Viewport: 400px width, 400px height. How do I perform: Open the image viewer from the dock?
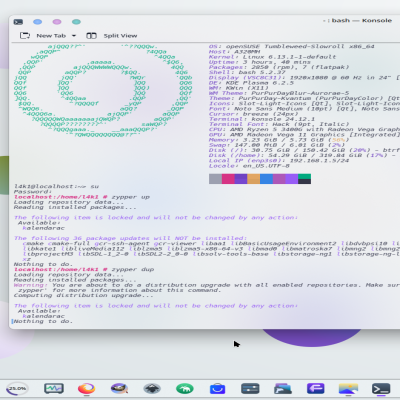pyautogui.click(x=348, y=388)
